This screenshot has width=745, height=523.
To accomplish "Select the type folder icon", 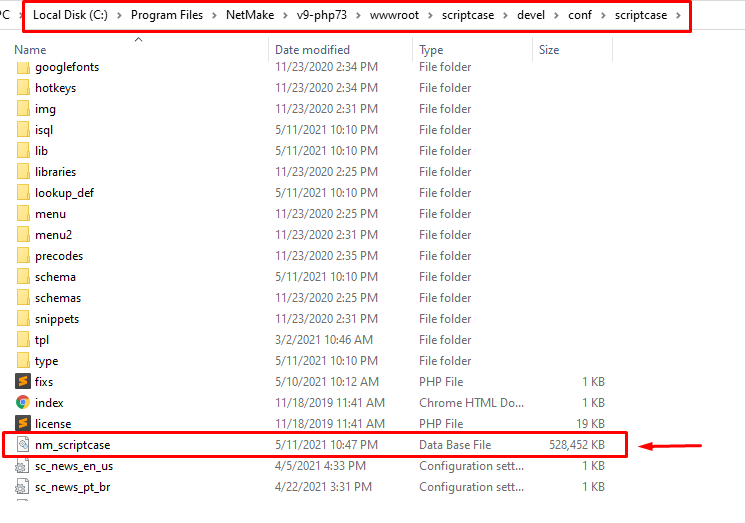I will [23, 361].
